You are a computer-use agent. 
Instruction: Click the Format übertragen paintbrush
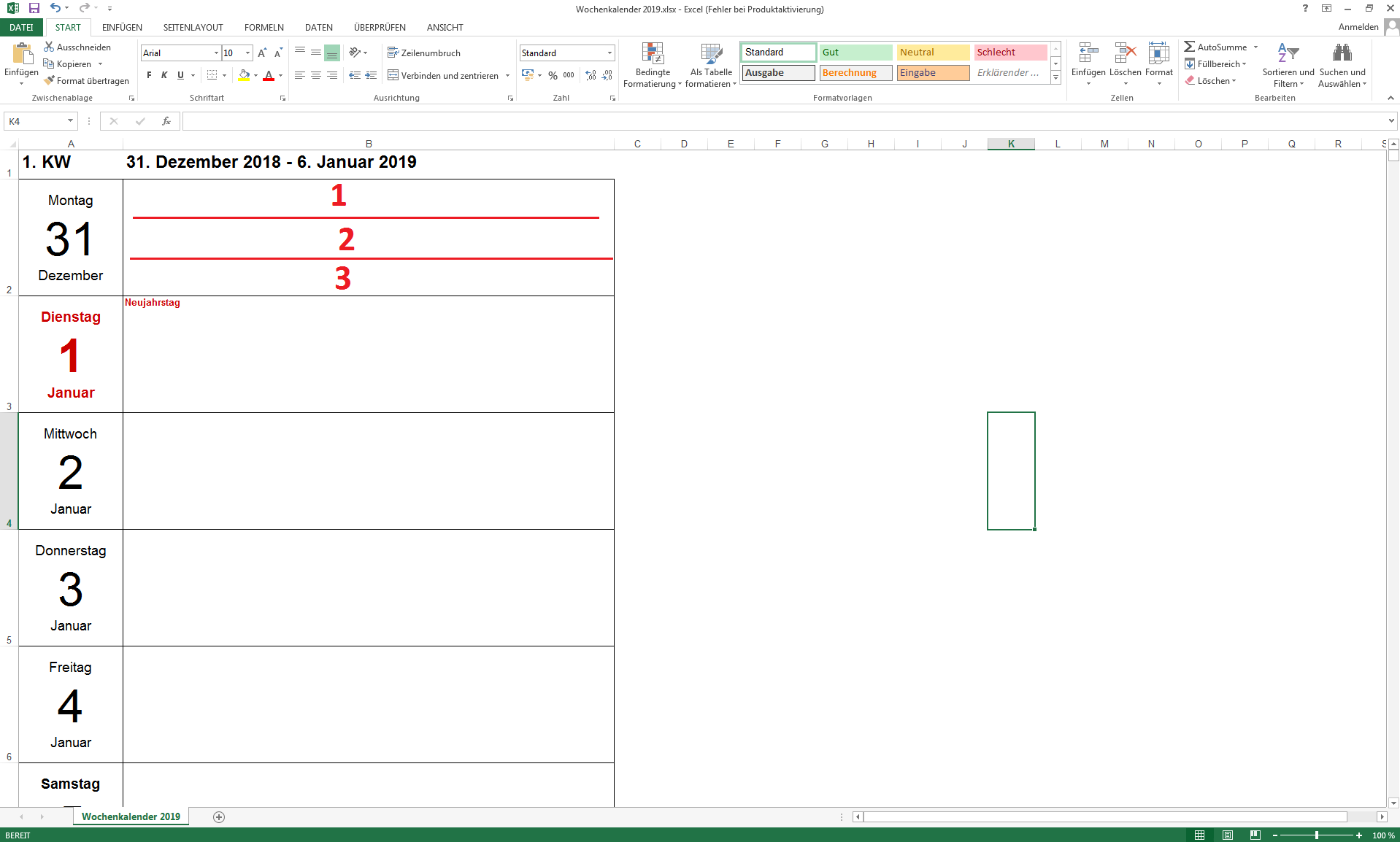point(49,80)
